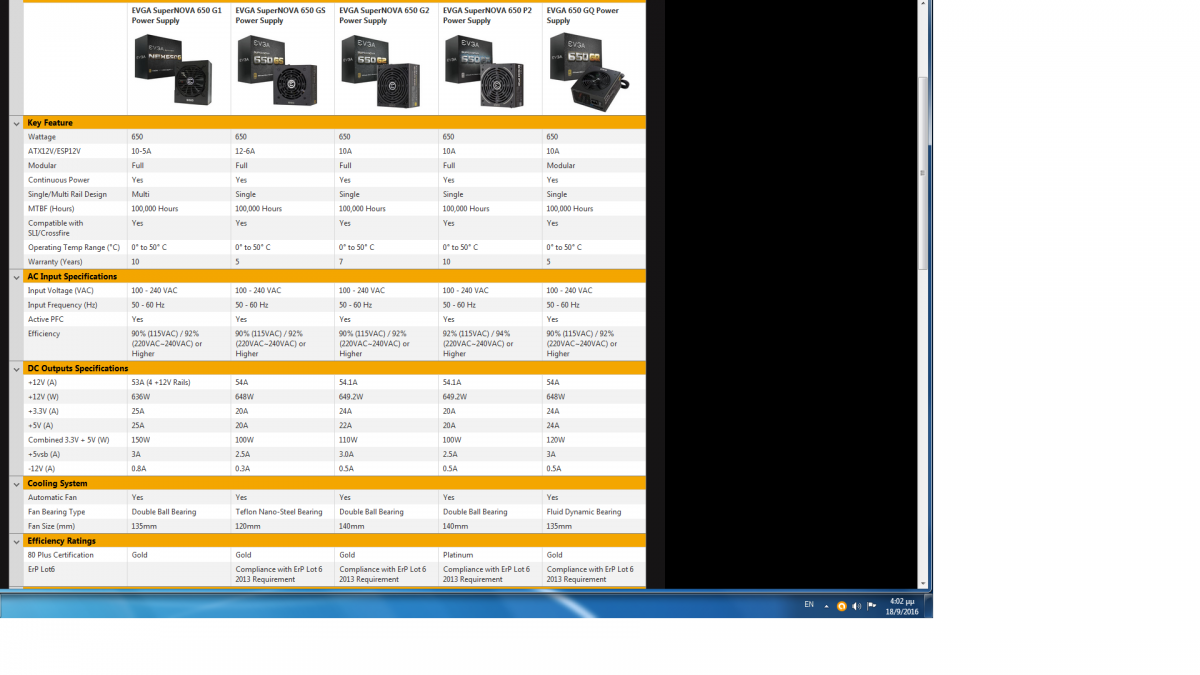This screenshot has width=1200, height=675.
Task: Click the Wattage row label
Action: tap(42, 137)
